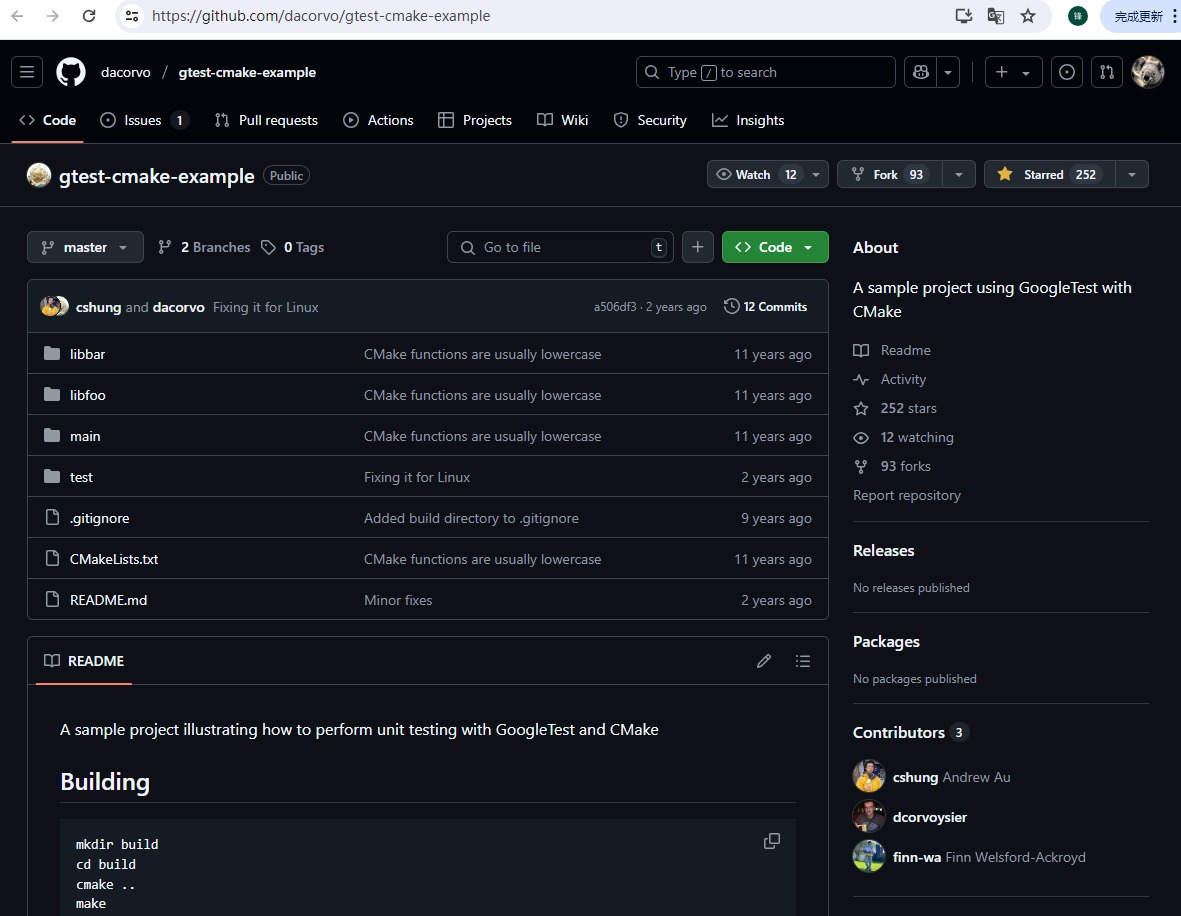Toggle Watch on this repository
The image size is (1181, 916).
pos(755,174)
